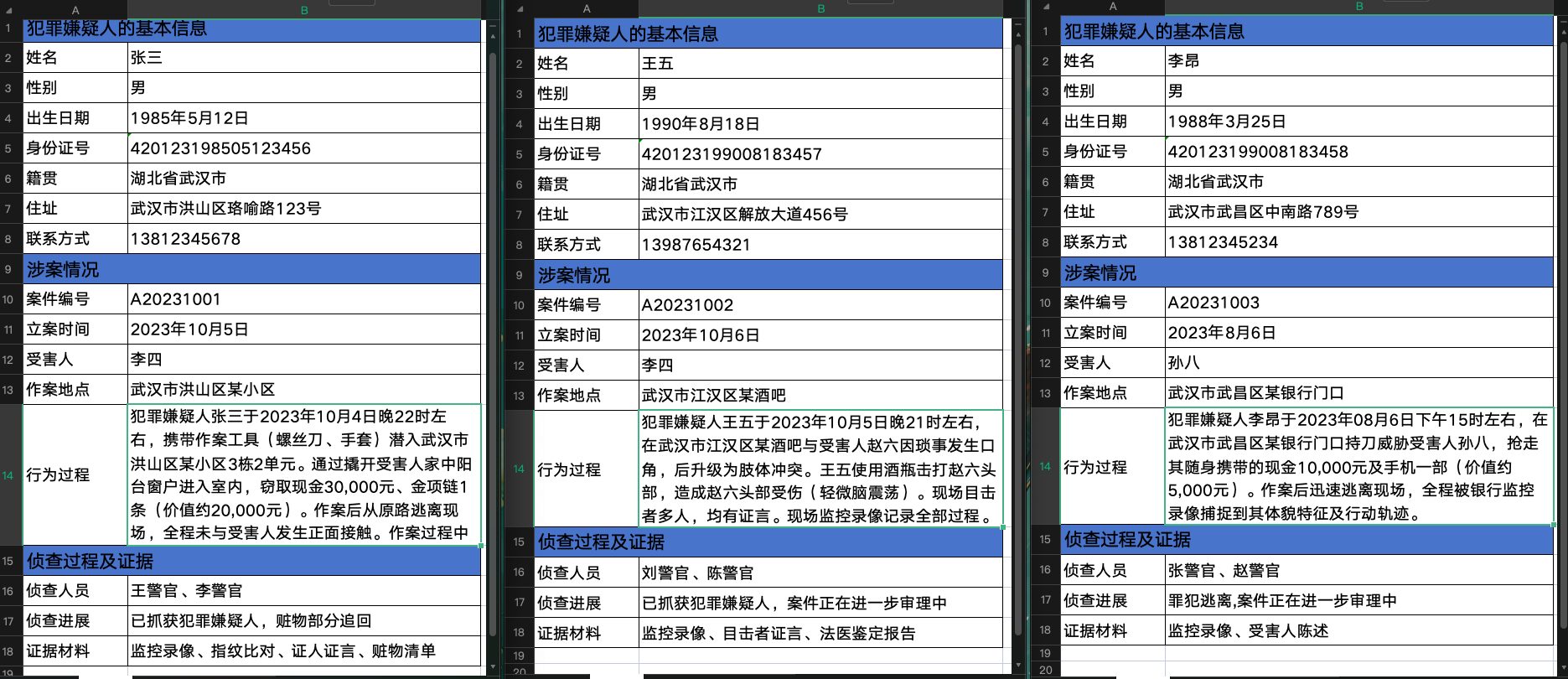
Task: Click filing date 2023年10月6日
Action: [x=820, y=335]
